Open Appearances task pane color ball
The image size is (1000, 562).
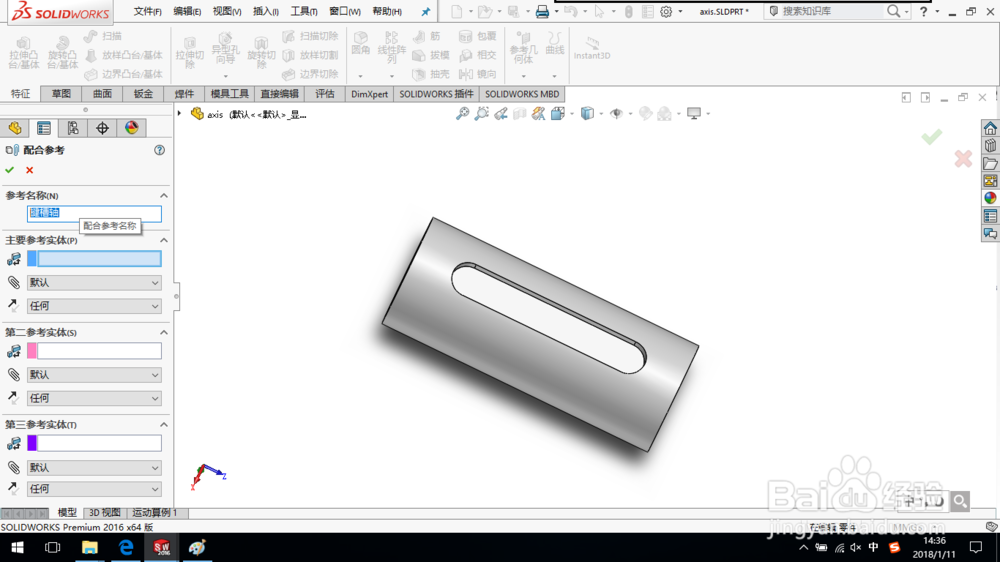pos(990,198)
